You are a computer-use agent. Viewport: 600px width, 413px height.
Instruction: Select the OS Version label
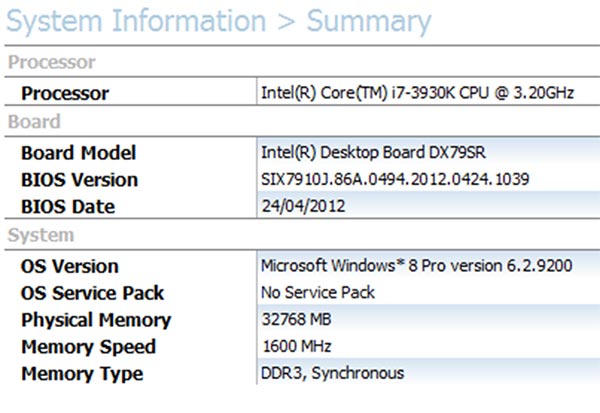tap(70, 267)
